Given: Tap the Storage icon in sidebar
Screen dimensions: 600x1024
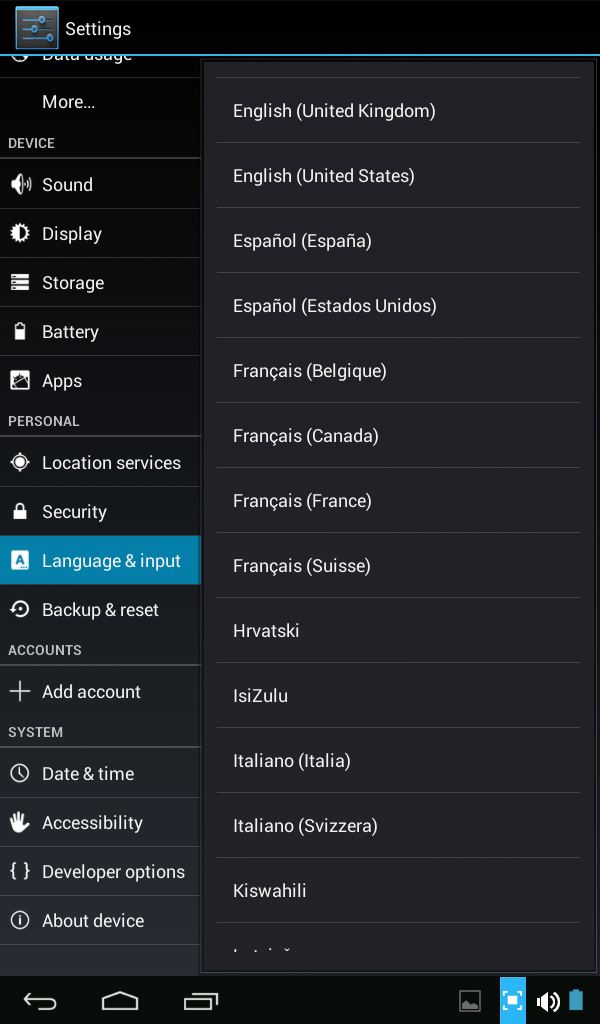Looking at the screenshot, I should (20, 282).
